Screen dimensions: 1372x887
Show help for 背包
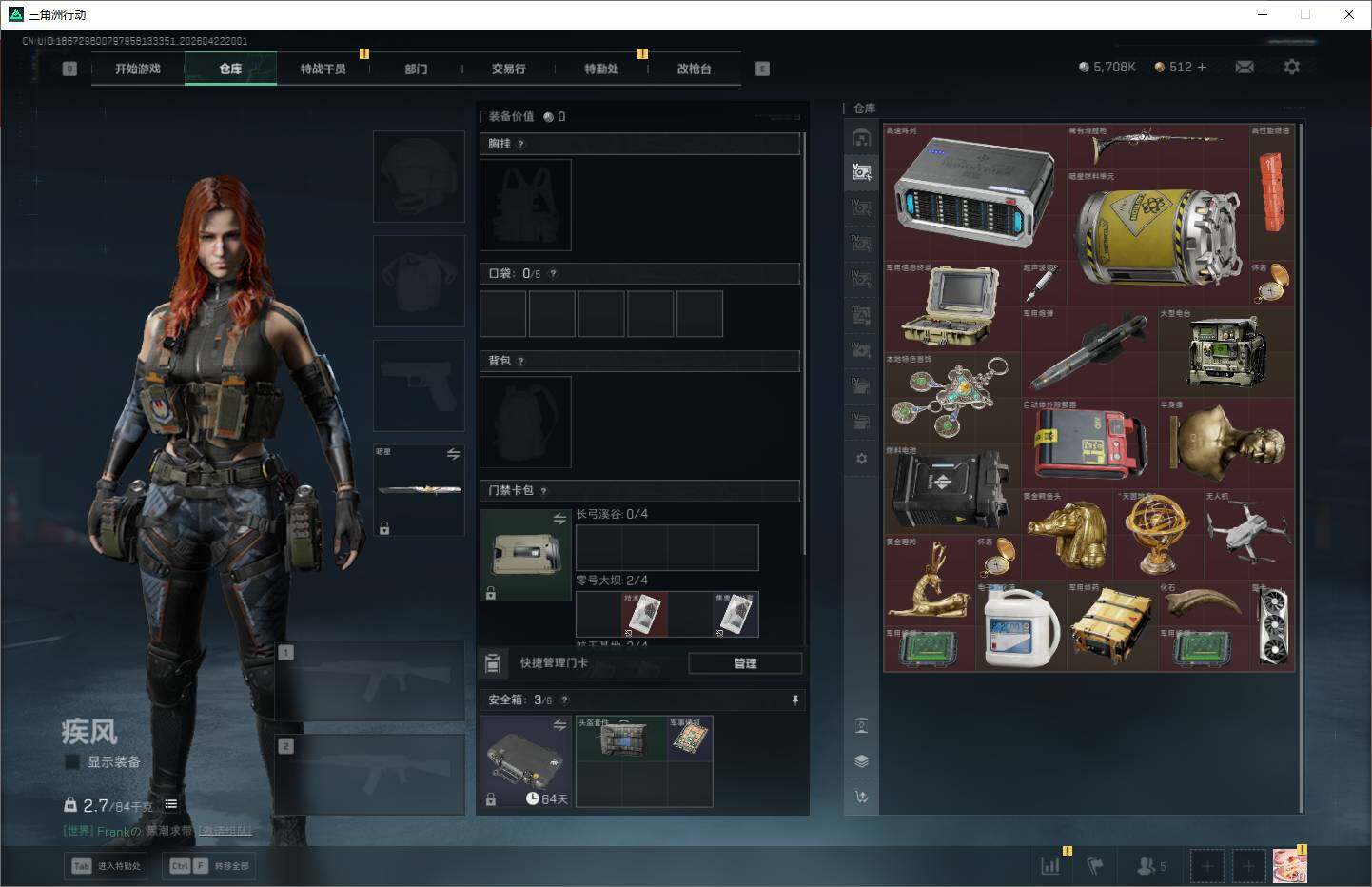520,361
